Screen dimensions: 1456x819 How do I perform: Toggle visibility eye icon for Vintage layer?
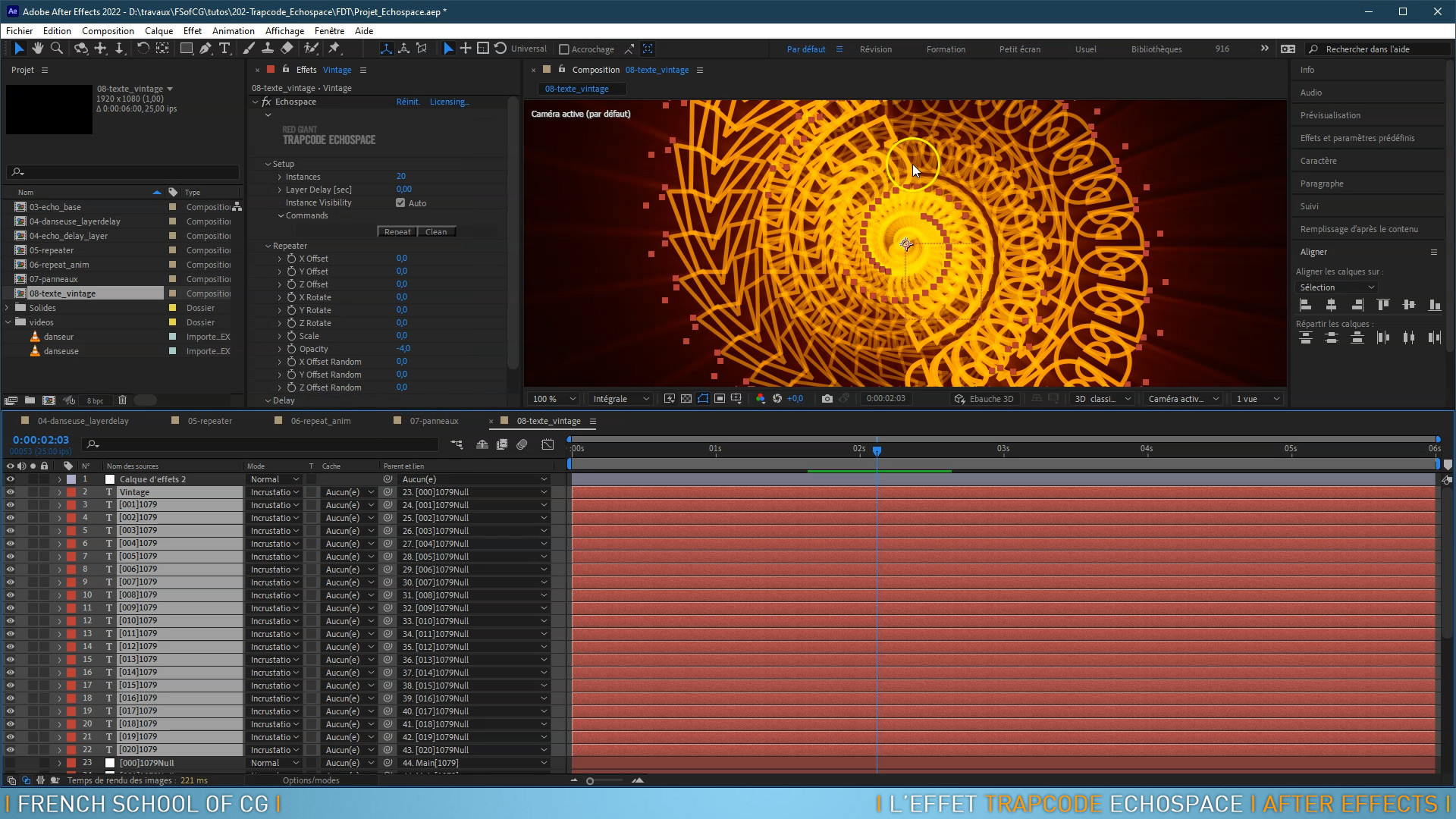[x=10, y=491]
